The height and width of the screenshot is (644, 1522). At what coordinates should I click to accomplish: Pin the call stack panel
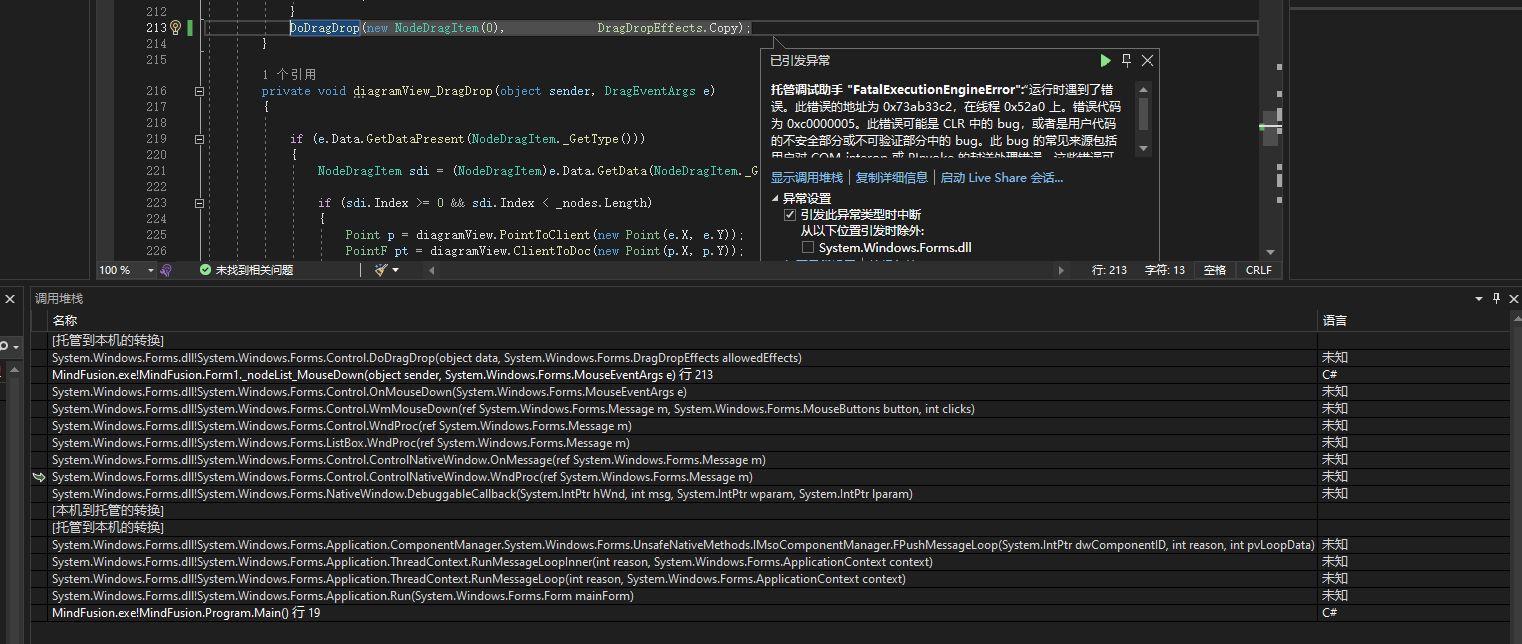tap(1496, 298)
